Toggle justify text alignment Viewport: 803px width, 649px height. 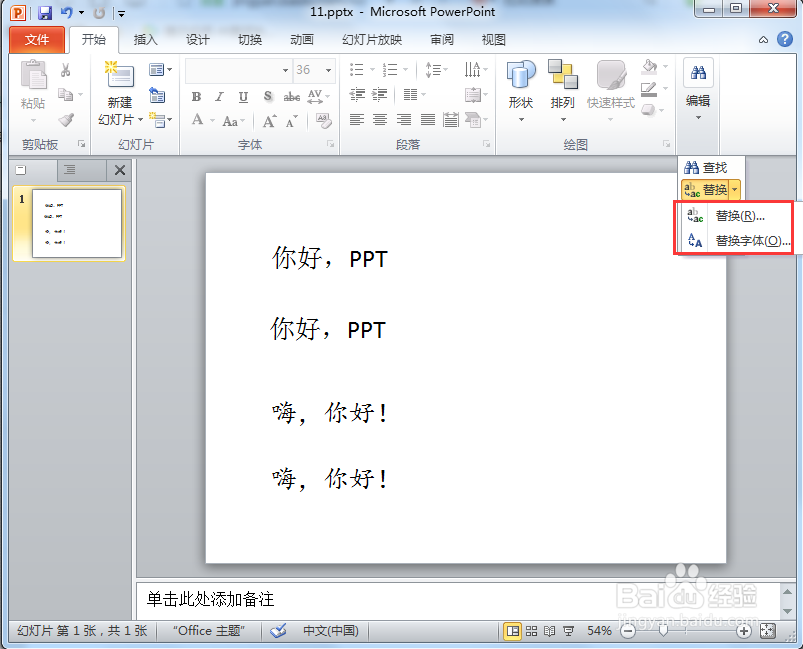(x=428, y=120)
